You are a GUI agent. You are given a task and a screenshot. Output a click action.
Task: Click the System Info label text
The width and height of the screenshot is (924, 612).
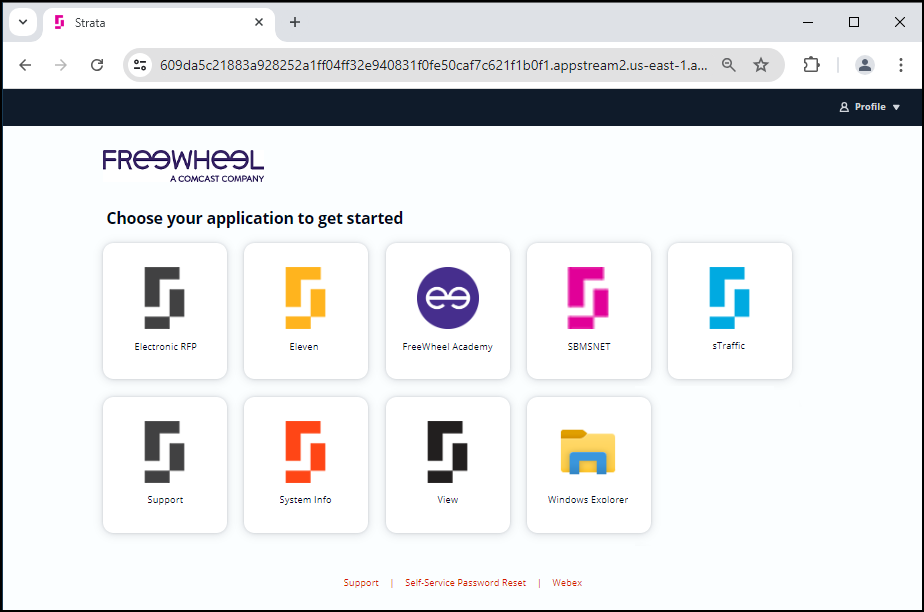pos(305,499)
